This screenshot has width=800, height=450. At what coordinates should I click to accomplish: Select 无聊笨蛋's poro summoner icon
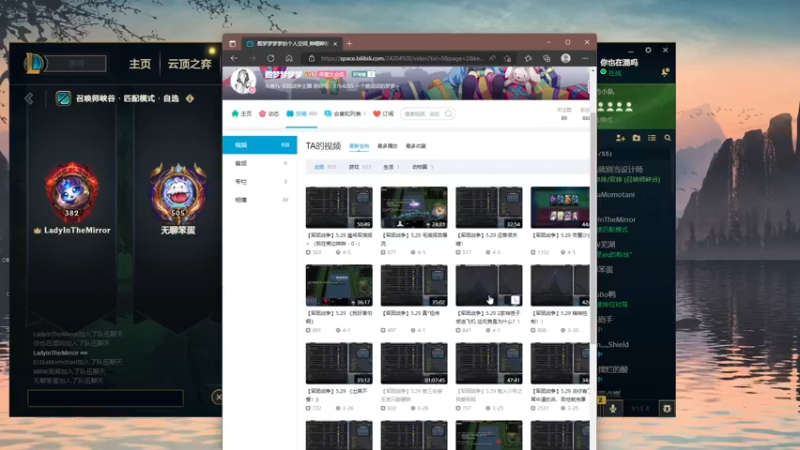tap(178, 192)
